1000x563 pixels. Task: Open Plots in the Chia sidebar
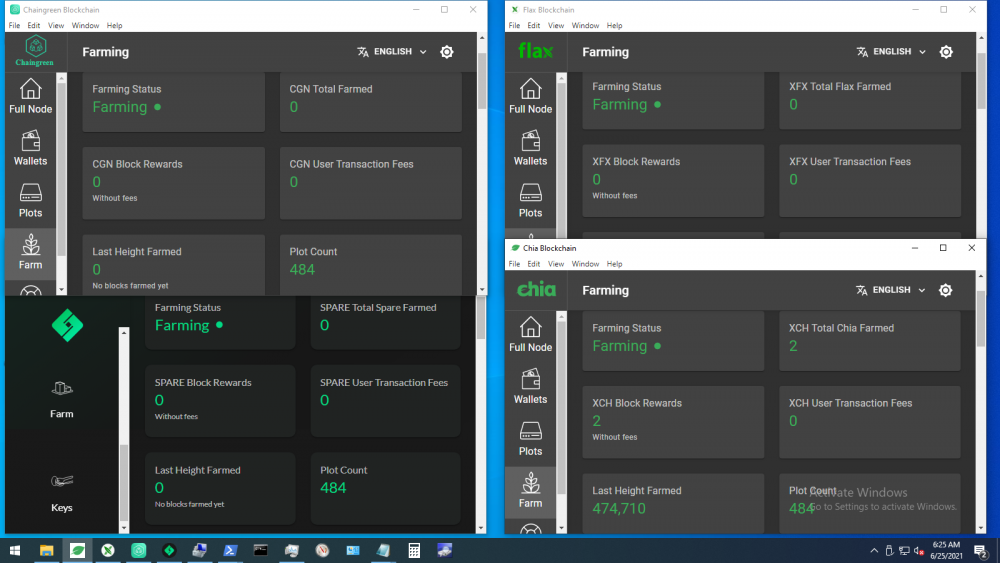pos(530,439)
